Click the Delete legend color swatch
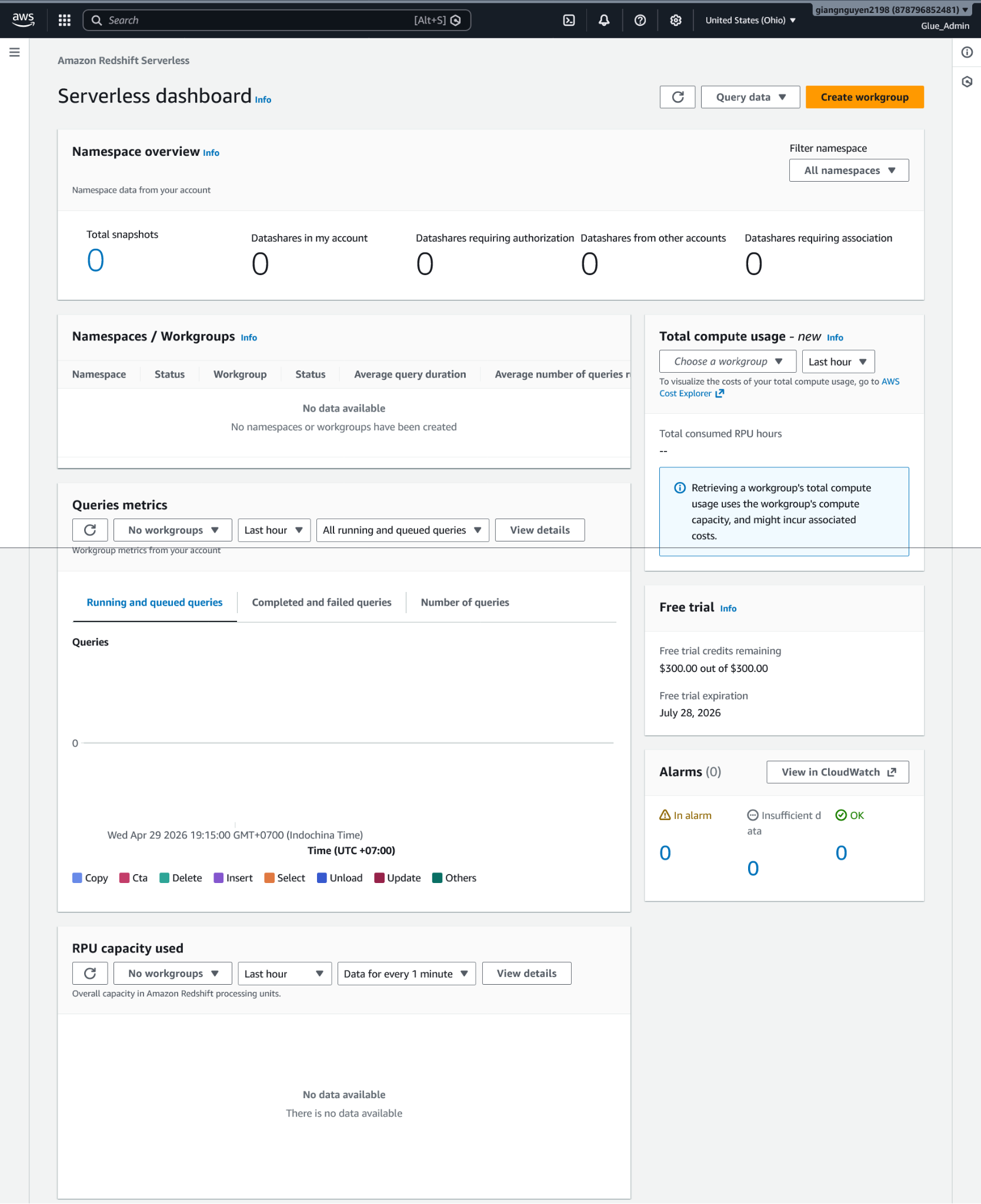The width and height of the screenshot is (981, 1204). (x=164, y=878)
